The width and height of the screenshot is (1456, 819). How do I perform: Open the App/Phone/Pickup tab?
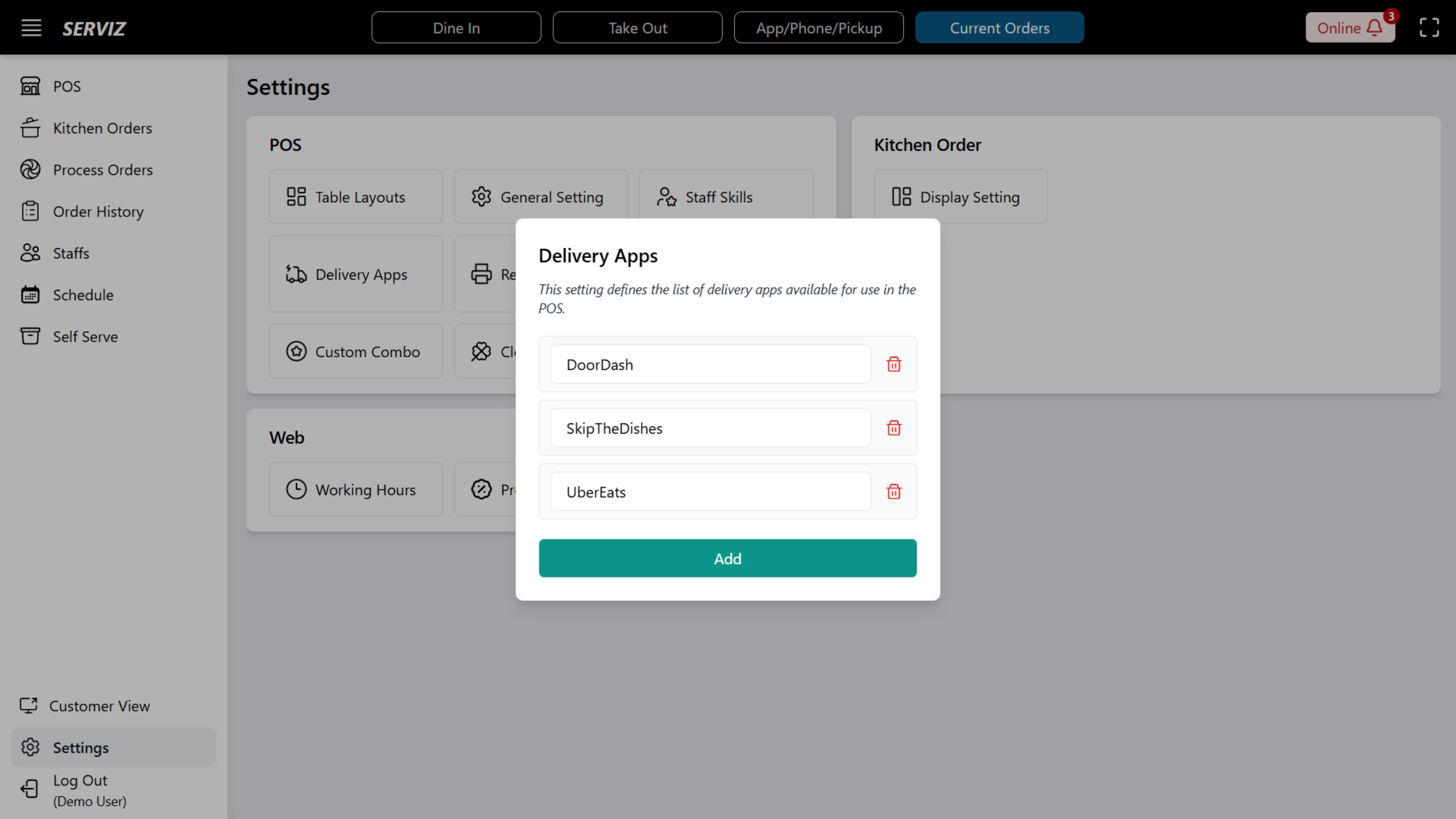point(818,27)
